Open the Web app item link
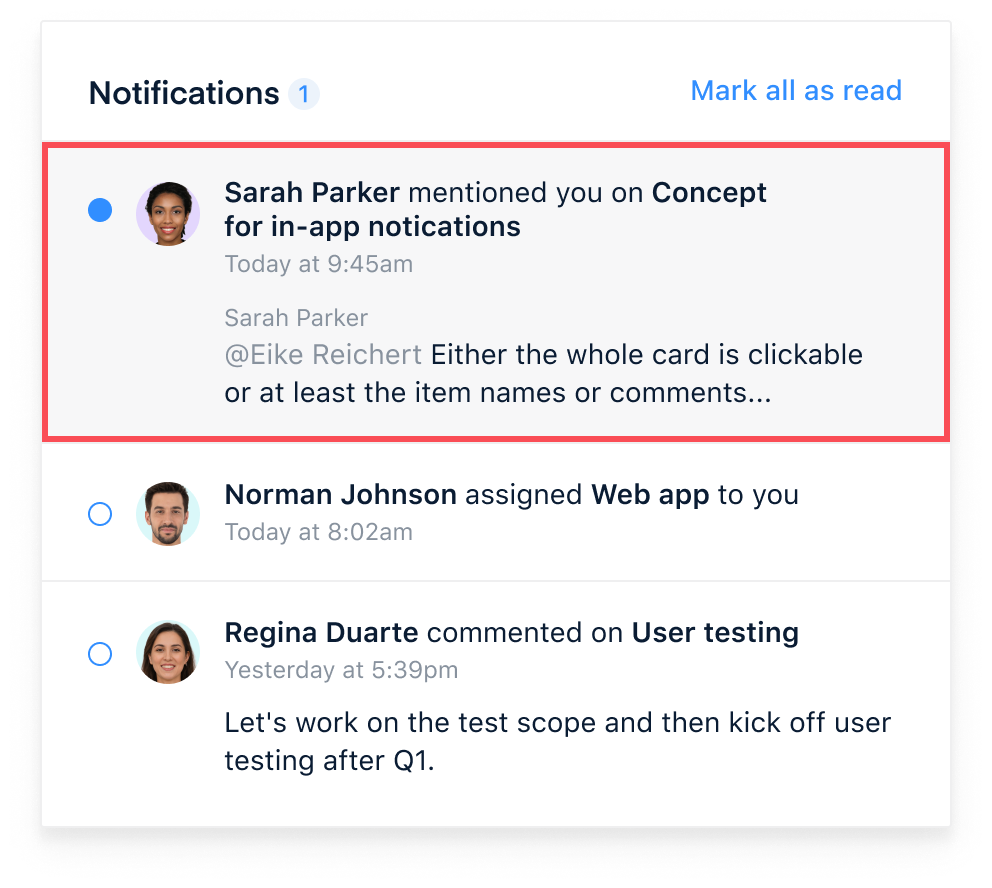The image size is (992, 888). click(650, 495)
